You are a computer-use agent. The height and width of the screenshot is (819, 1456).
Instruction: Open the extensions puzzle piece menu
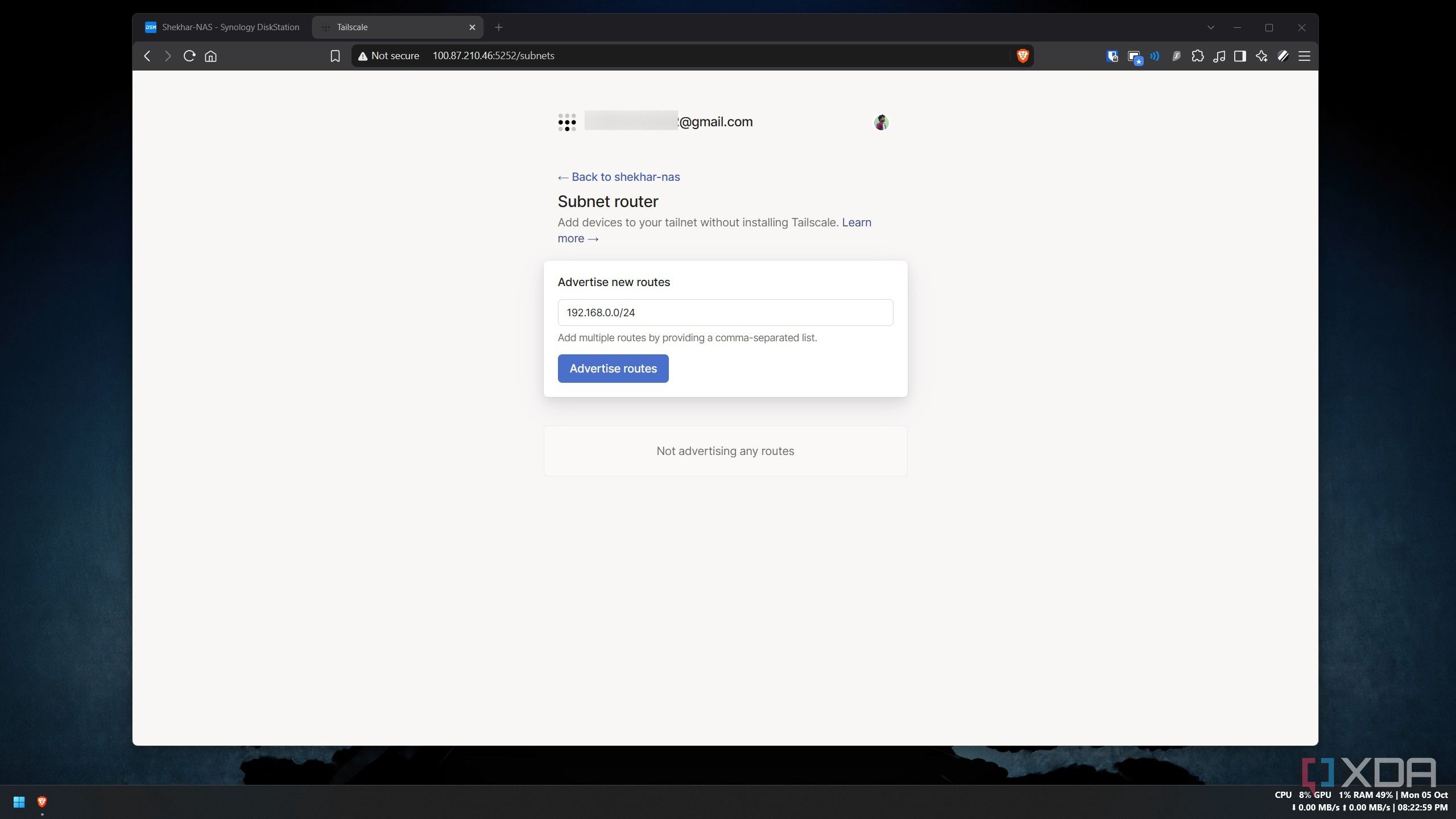click(1198, 56)
